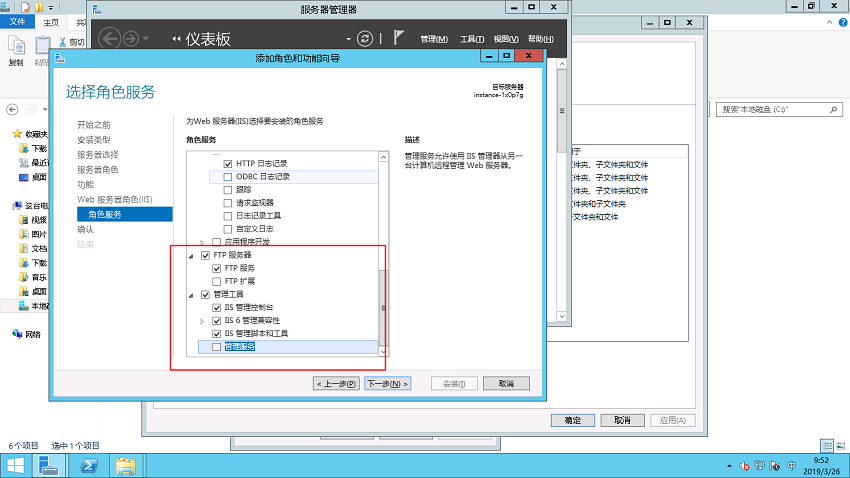850x478 pixels.
Task: Uncheck the HTTP 日志记录 checkbox
Action: [228, 164]
